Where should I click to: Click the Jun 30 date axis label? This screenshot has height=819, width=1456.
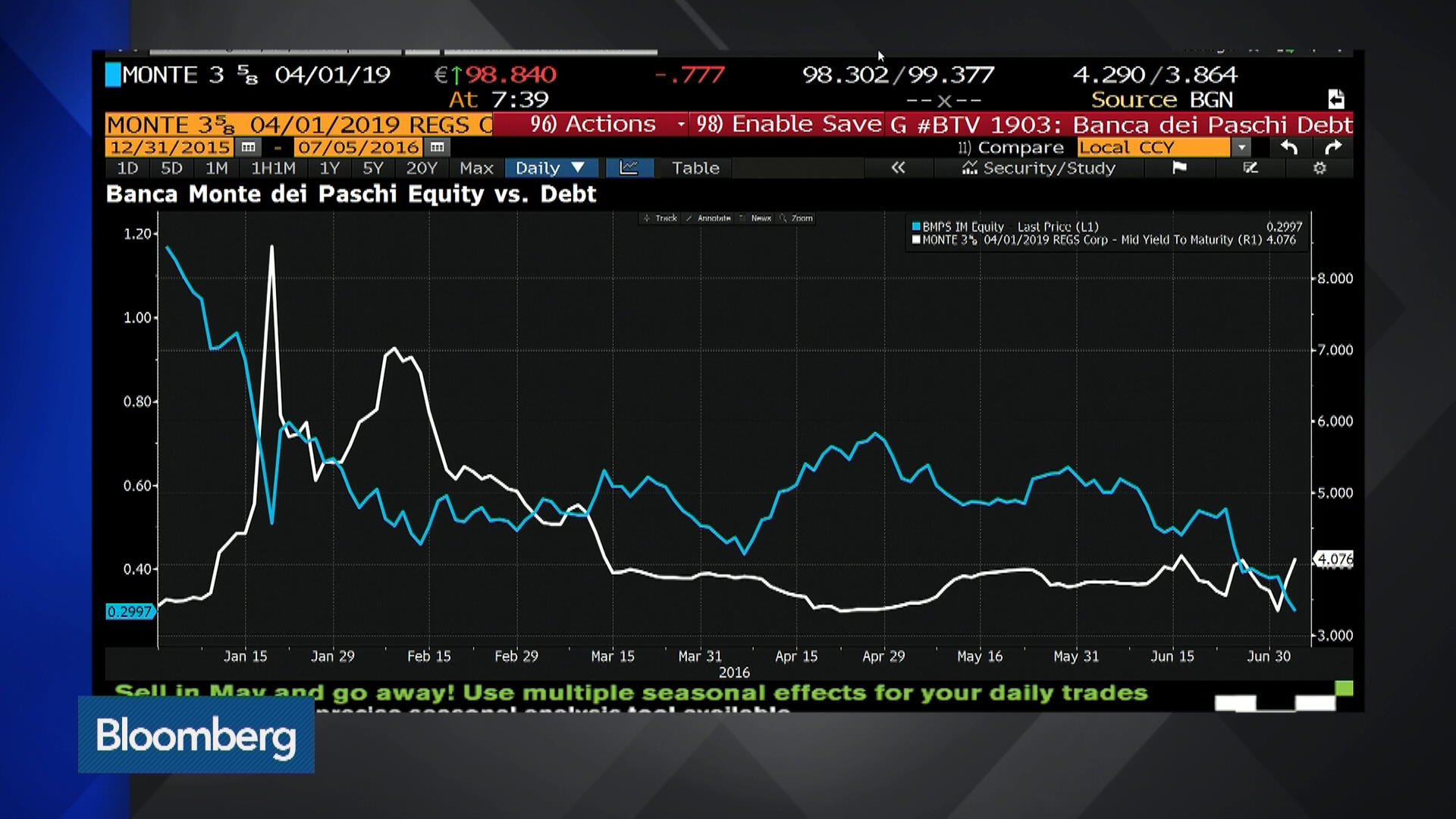coord(1269,657)
